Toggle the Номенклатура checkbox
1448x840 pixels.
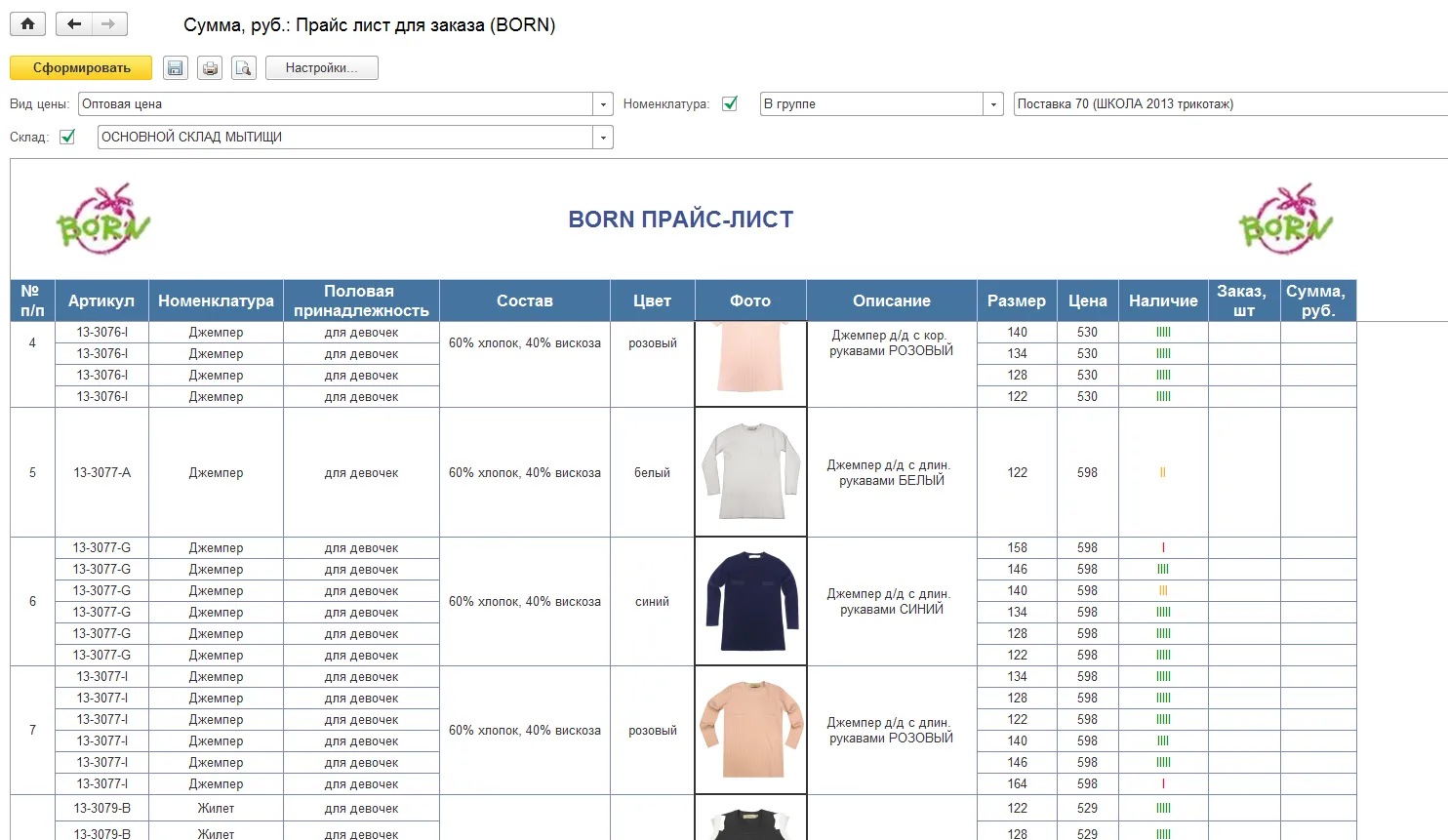point(730,103)
